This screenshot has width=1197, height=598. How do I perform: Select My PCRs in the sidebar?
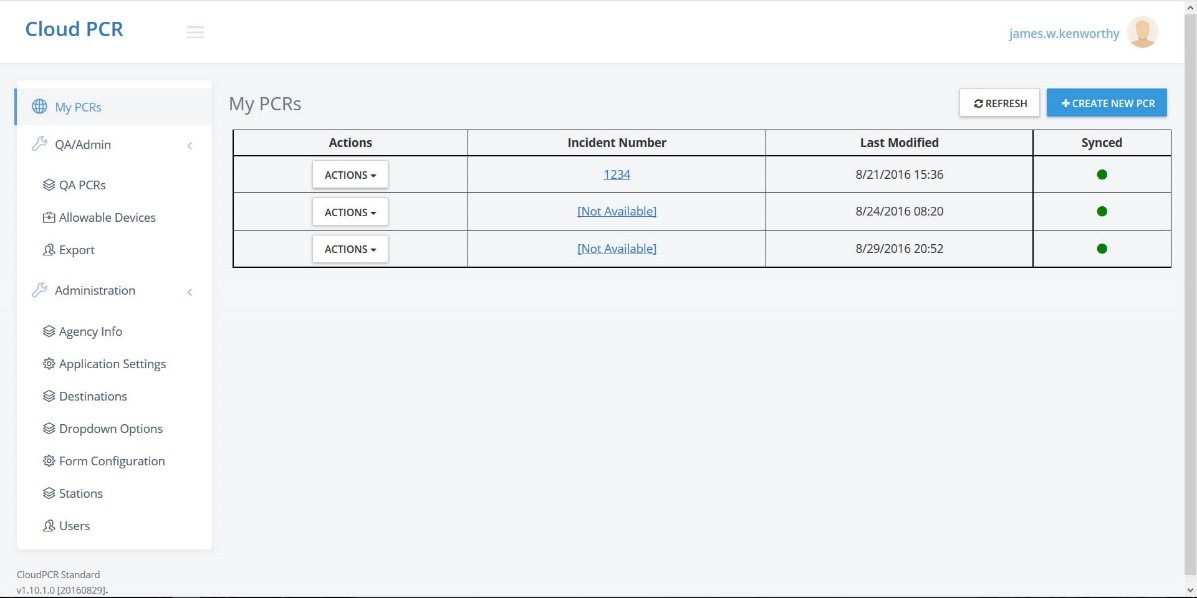(x=113, y=107)
